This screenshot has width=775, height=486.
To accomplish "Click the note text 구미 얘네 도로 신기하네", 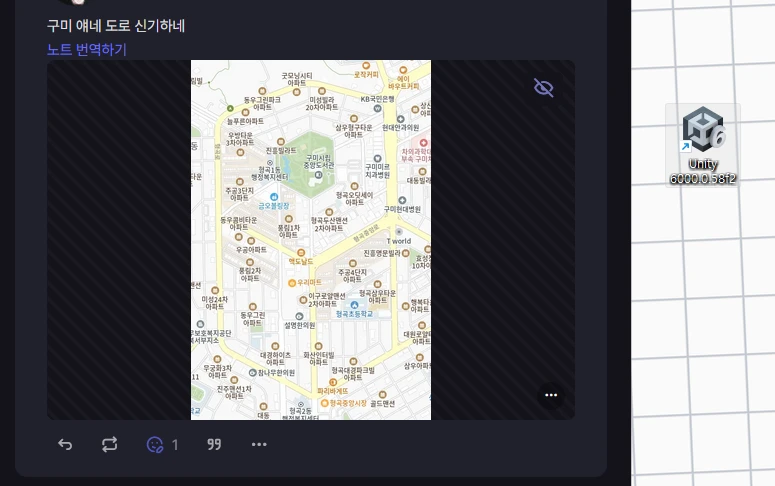I will tap(116, 26).
